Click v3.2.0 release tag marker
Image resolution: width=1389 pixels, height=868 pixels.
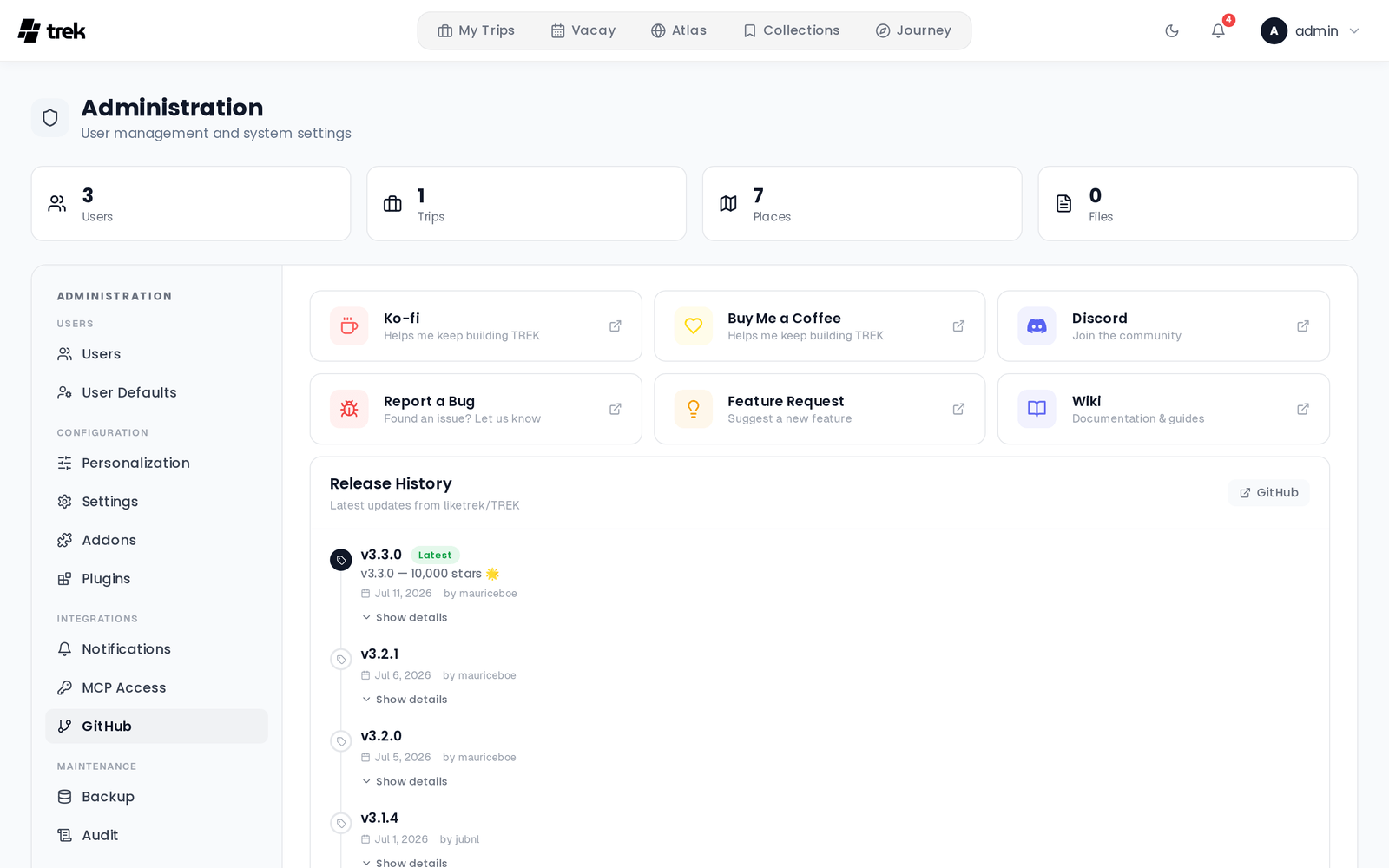[x=341, y=741]
